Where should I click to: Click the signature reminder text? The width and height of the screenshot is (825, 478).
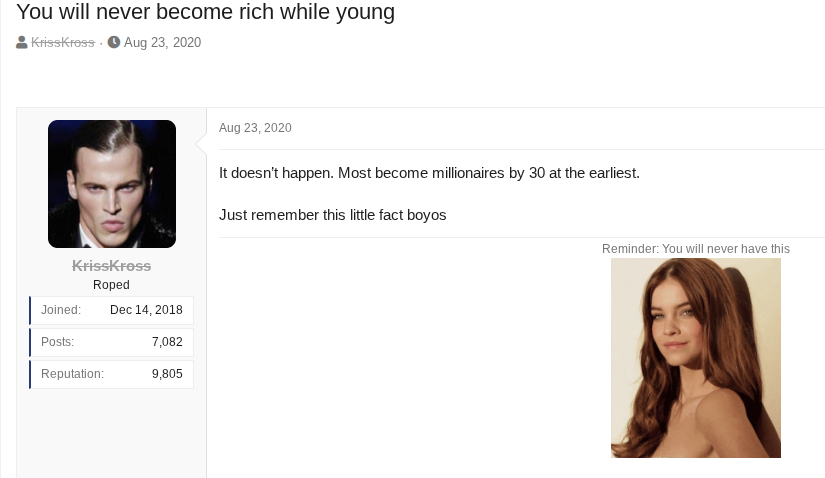click(x=696, y=249)
